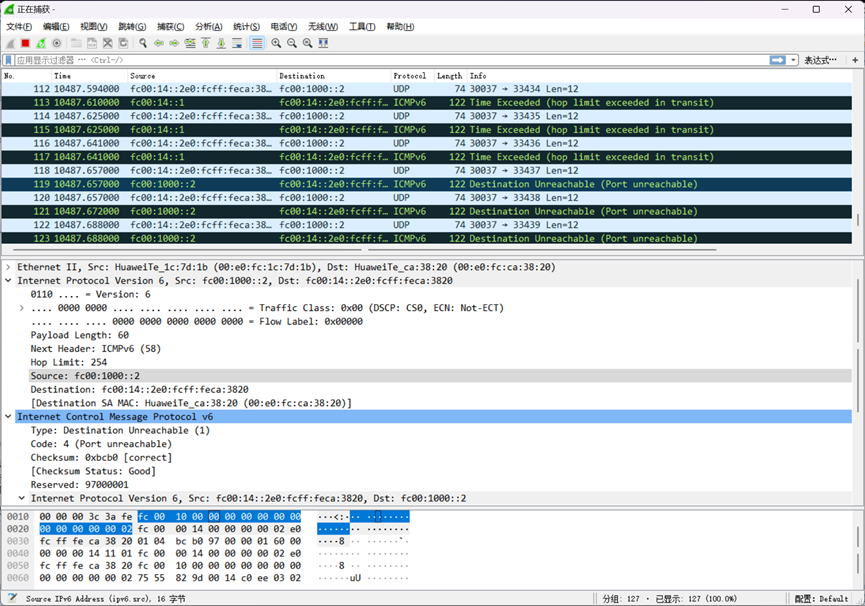Zoom in the main window text
The image size is (865, 606).
coord(276,43)
